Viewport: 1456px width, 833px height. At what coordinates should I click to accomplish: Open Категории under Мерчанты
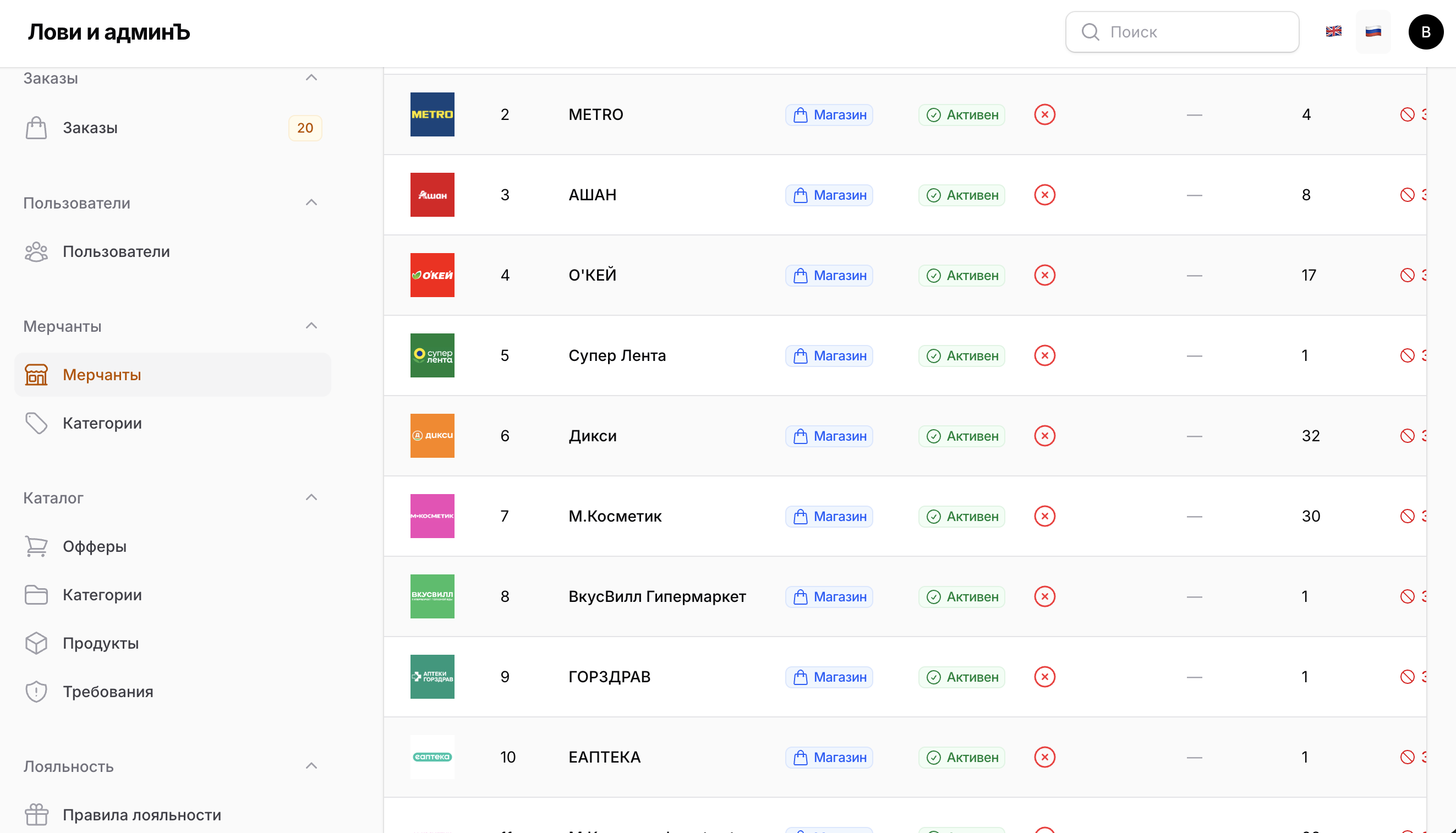173,423
